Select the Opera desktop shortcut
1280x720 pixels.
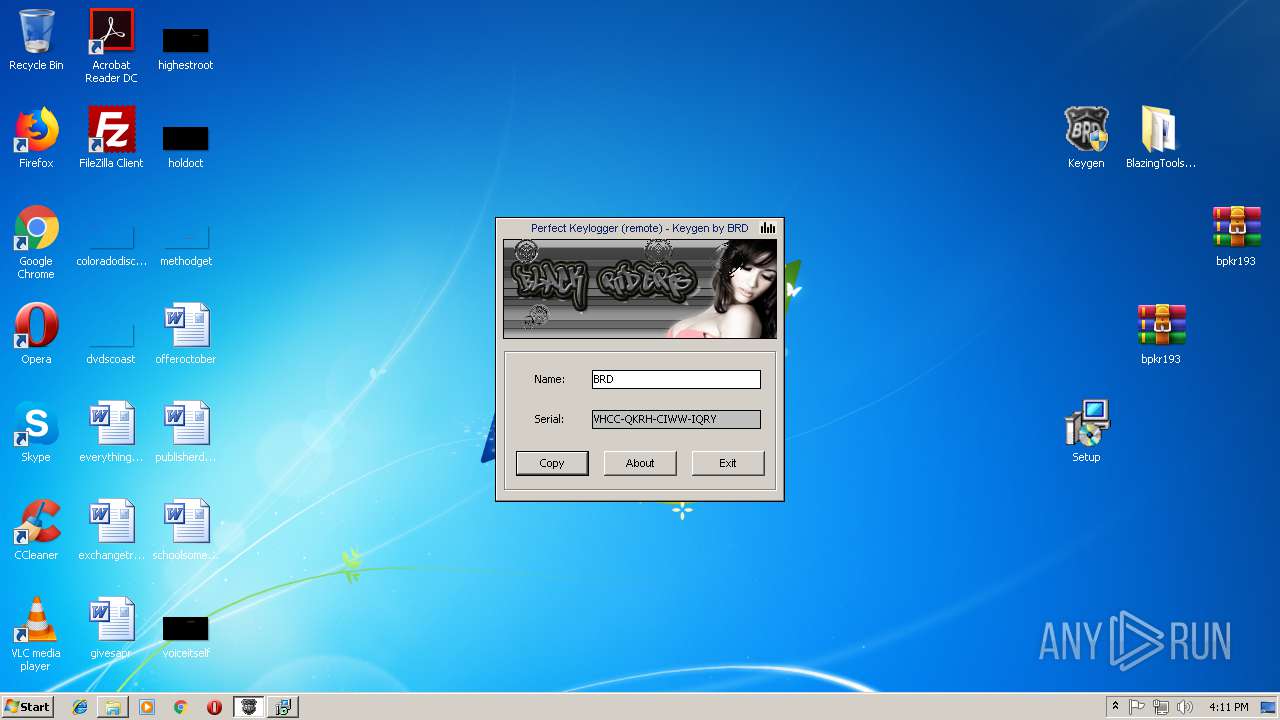click(x=36, y=334)
